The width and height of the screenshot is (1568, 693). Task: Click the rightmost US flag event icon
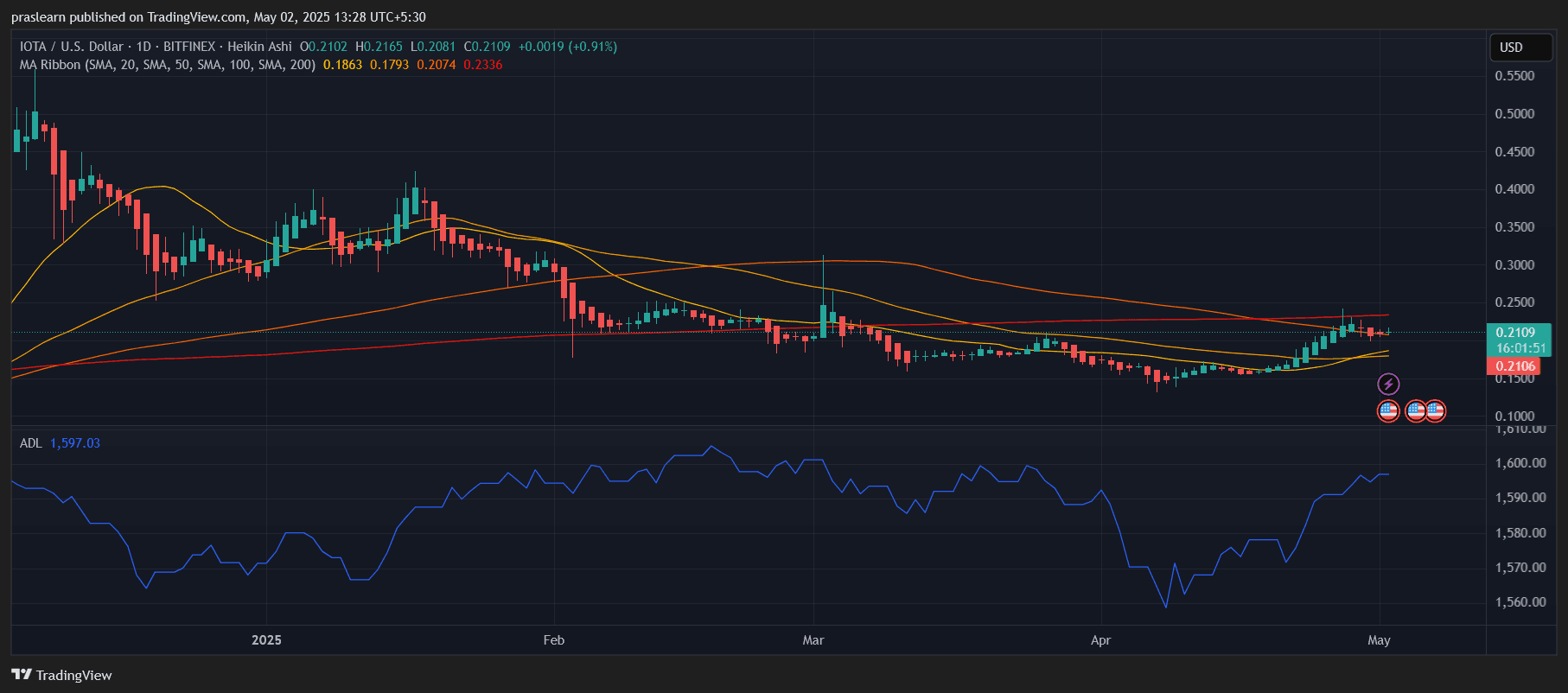point(1436,411)
